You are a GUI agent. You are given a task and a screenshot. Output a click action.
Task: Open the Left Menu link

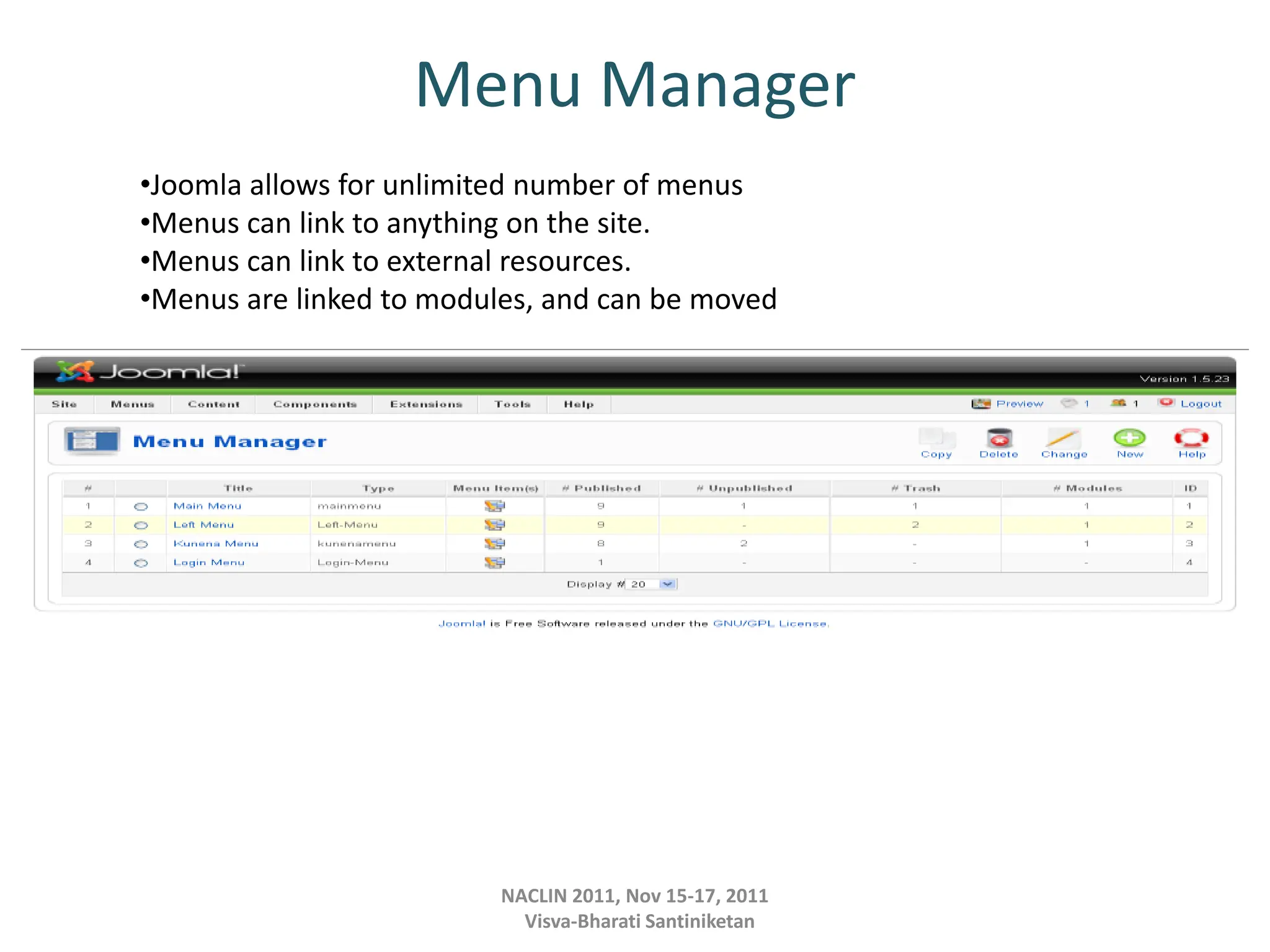204,525
